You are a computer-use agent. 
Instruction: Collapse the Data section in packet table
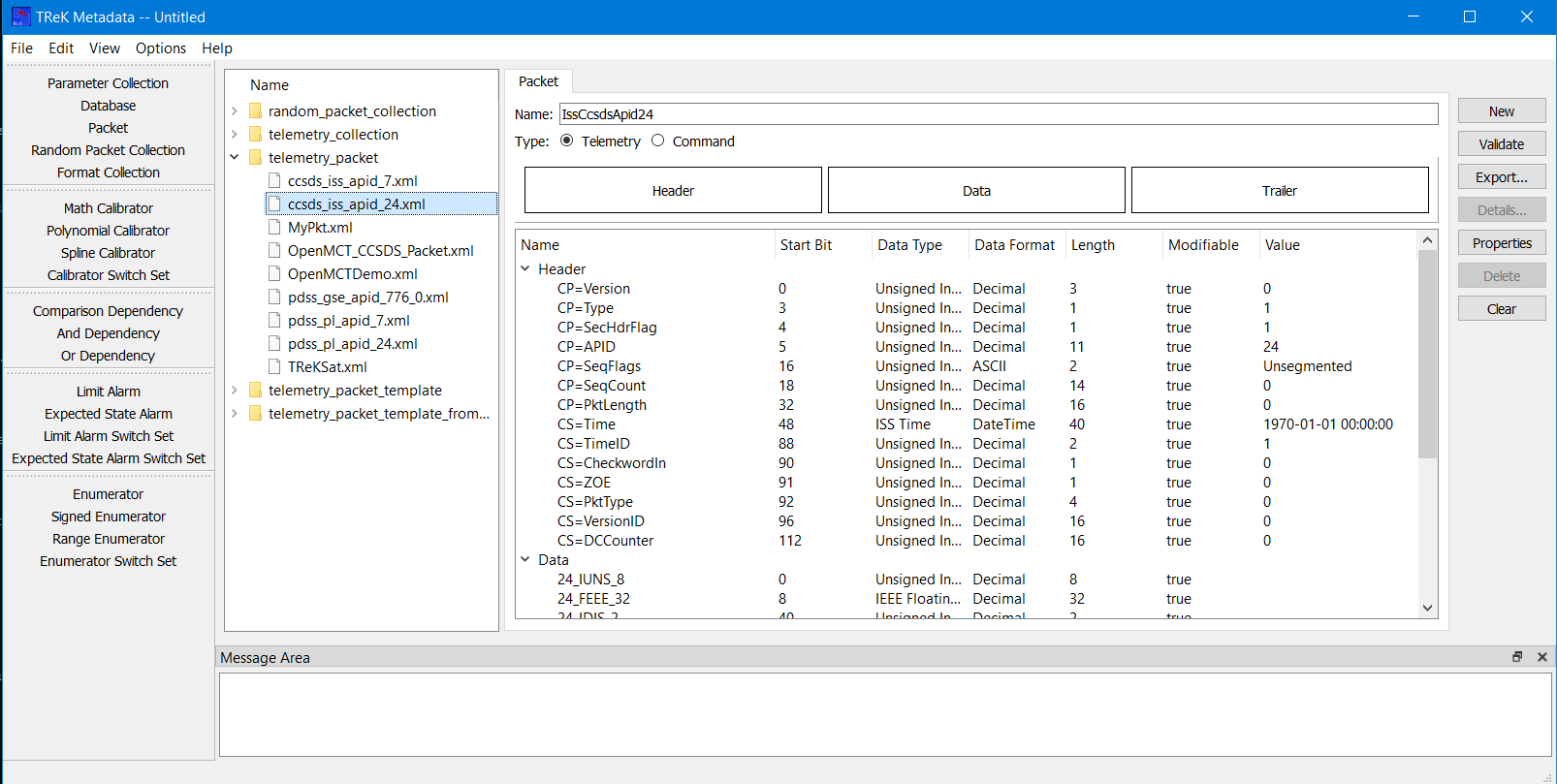(x=525, y=559)
